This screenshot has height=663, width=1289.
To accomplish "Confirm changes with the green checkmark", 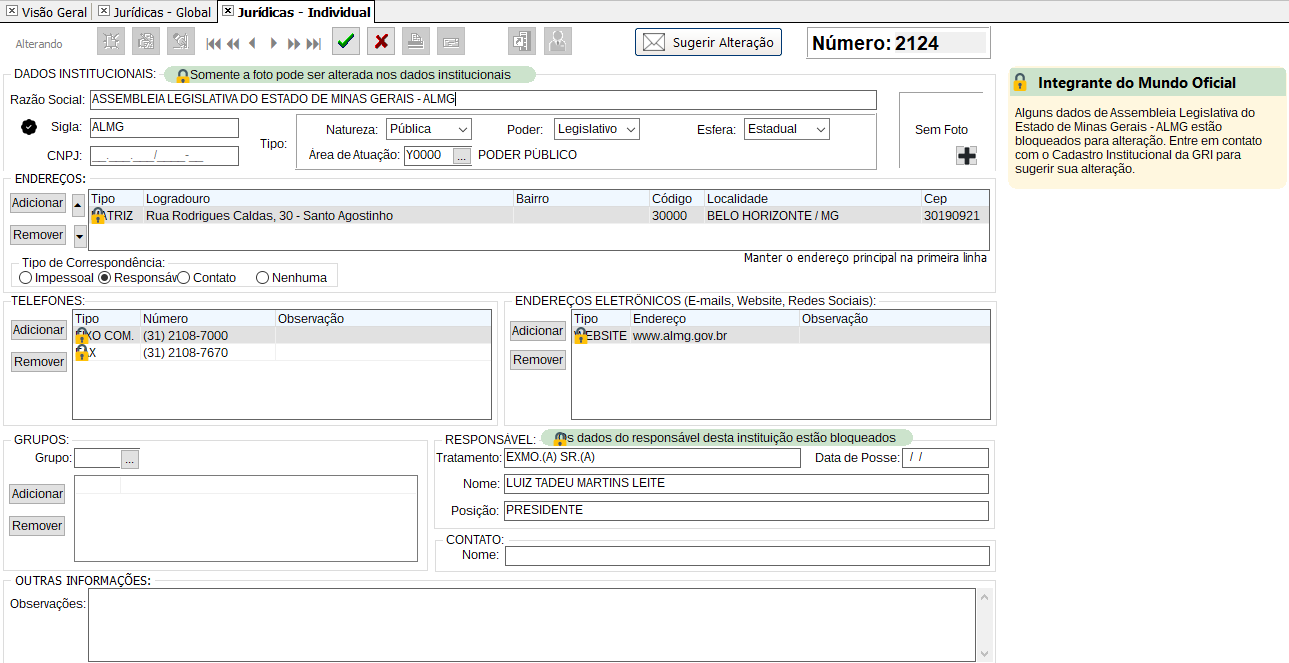I will coord(346,42).
